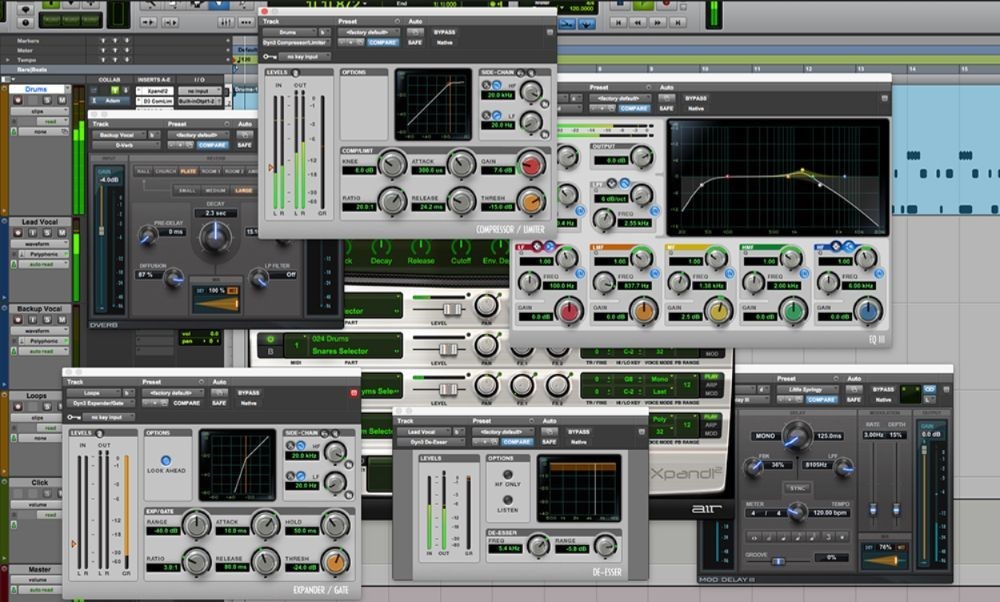Click the SYNC button in Mod Delay
Screen dimensions: 1000x602
pos(797,488)
